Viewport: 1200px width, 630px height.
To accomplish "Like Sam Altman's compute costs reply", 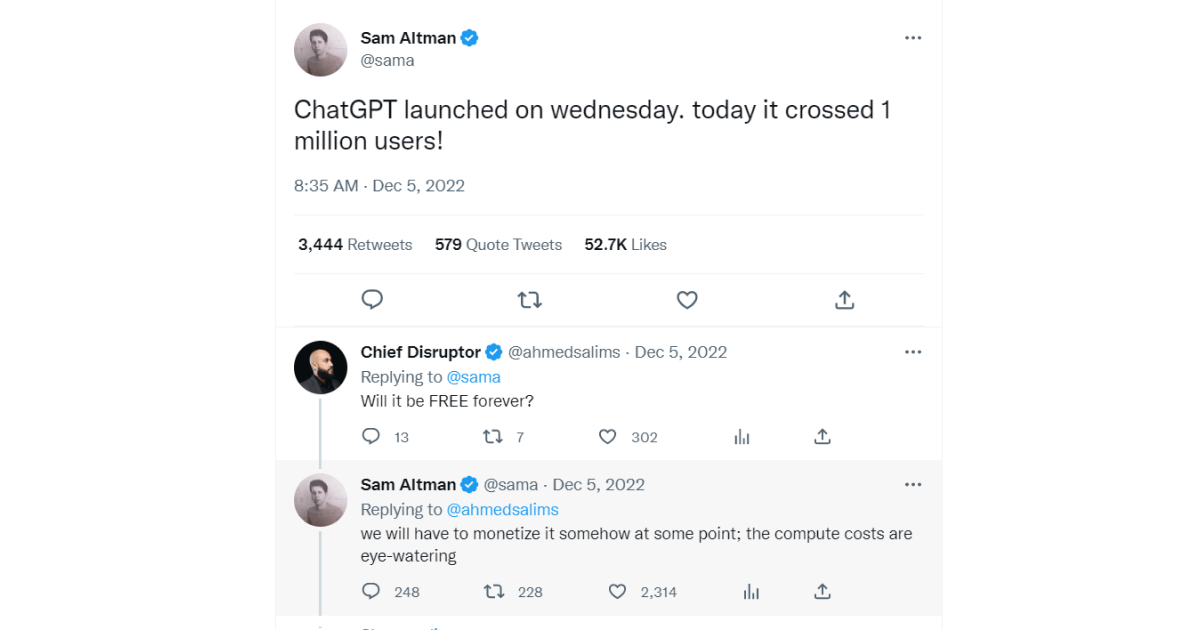I will click(618, 591).
